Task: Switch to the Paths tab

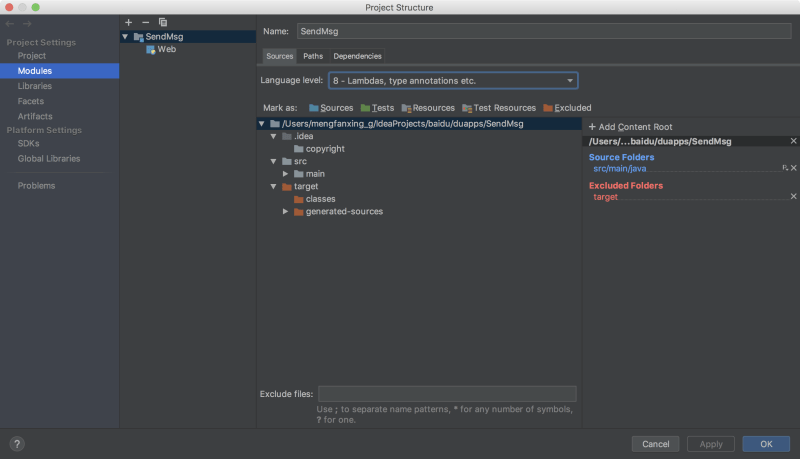Action: 313,56
